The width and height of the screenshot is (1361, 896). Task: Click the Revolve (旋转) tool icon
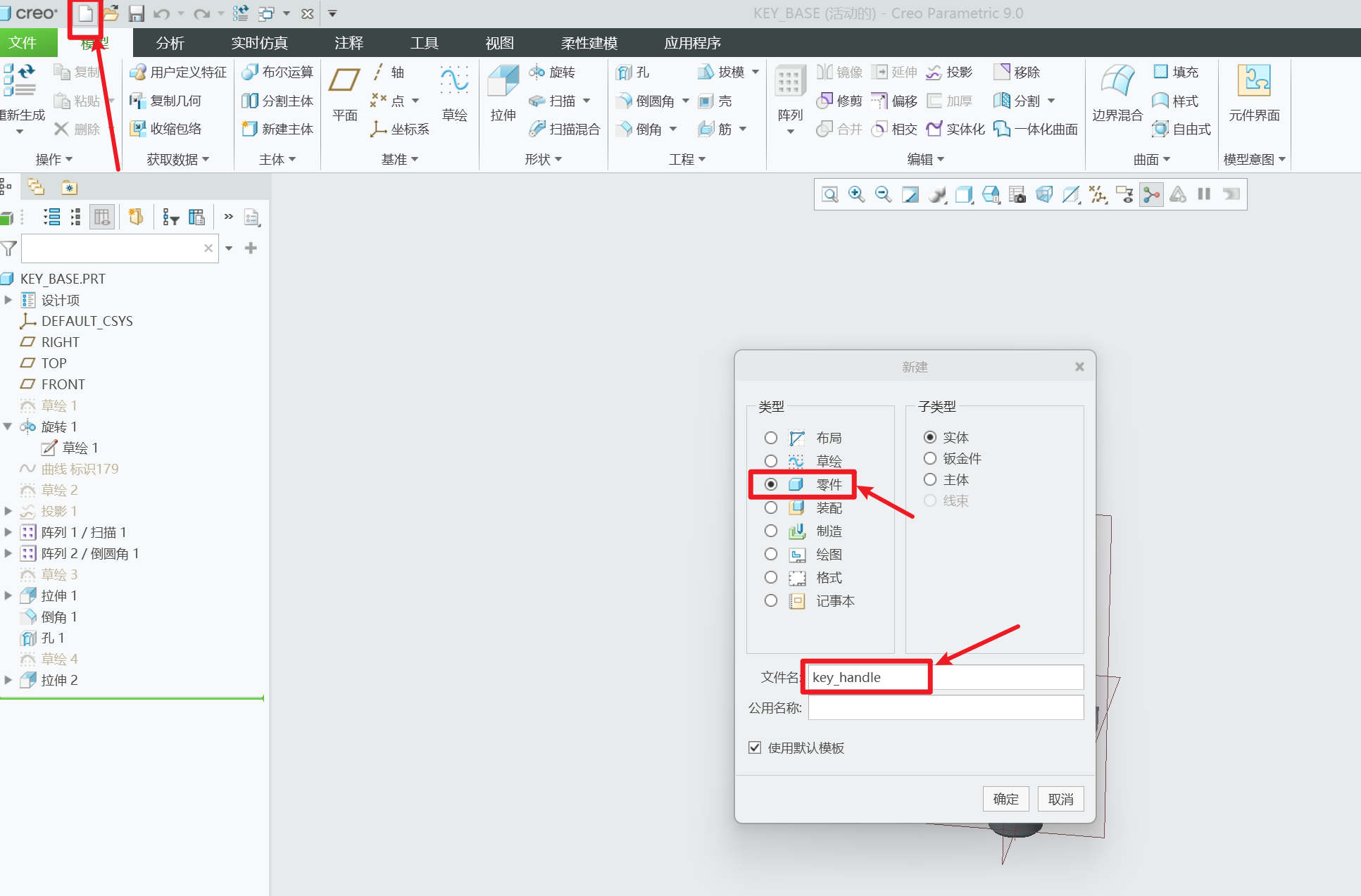tap(537, 72)
